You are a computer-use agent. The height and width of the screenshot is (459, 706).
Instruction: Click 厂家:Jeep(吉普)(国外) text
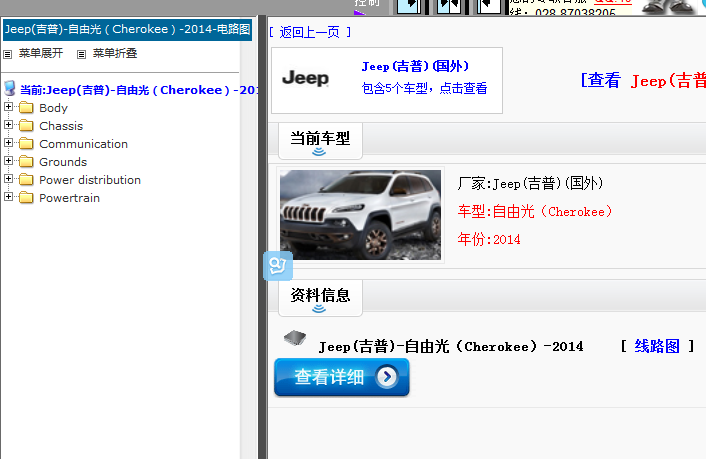530,183
